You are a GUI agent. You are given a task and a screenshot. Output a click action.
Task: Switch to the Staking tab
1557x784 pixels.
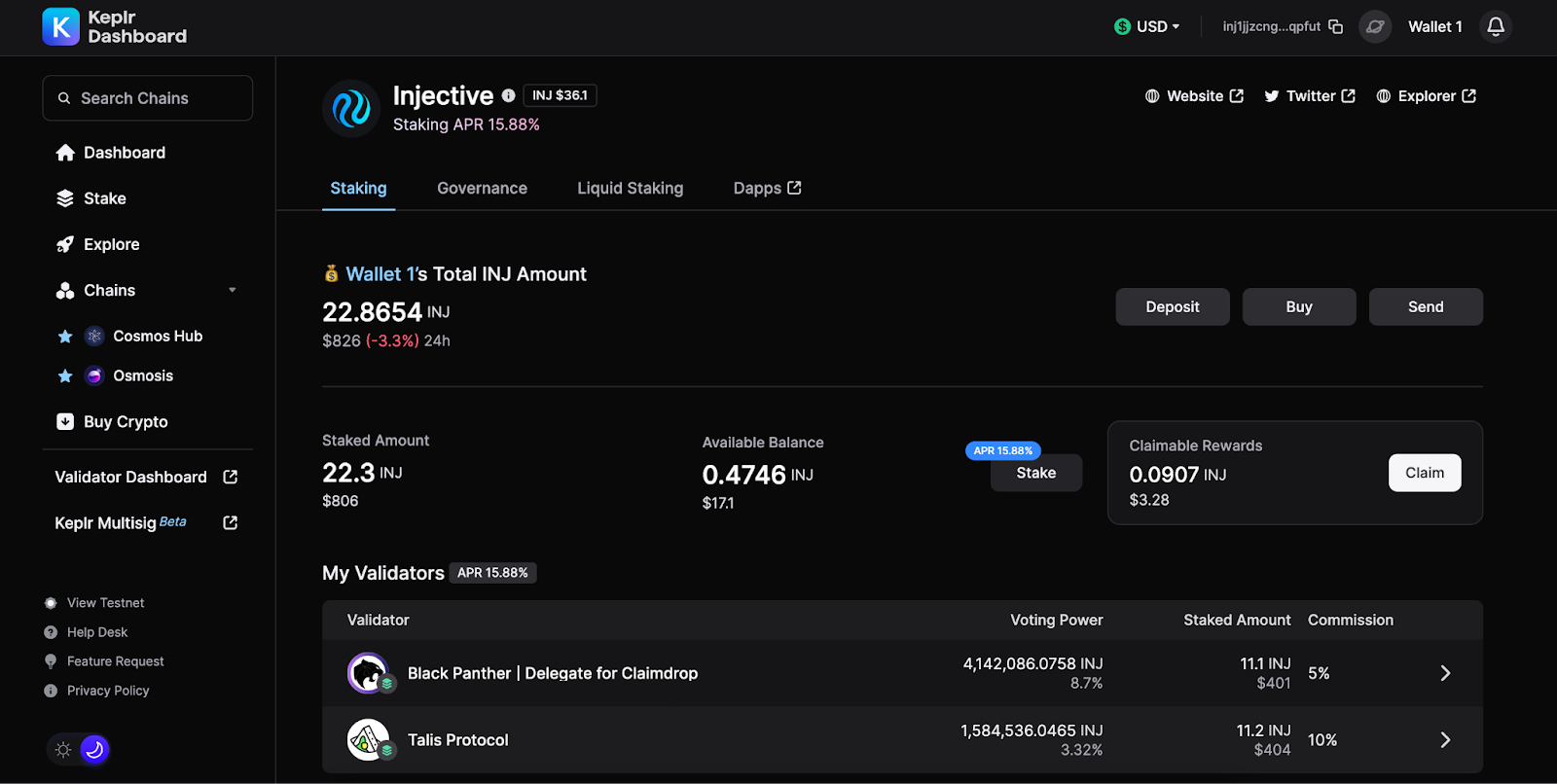pyautogui.click(x=358, y=188)
